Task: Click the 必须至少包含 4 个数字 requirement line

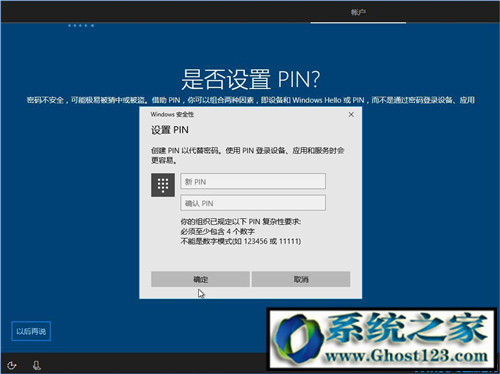Action: (x=218, y=231)
